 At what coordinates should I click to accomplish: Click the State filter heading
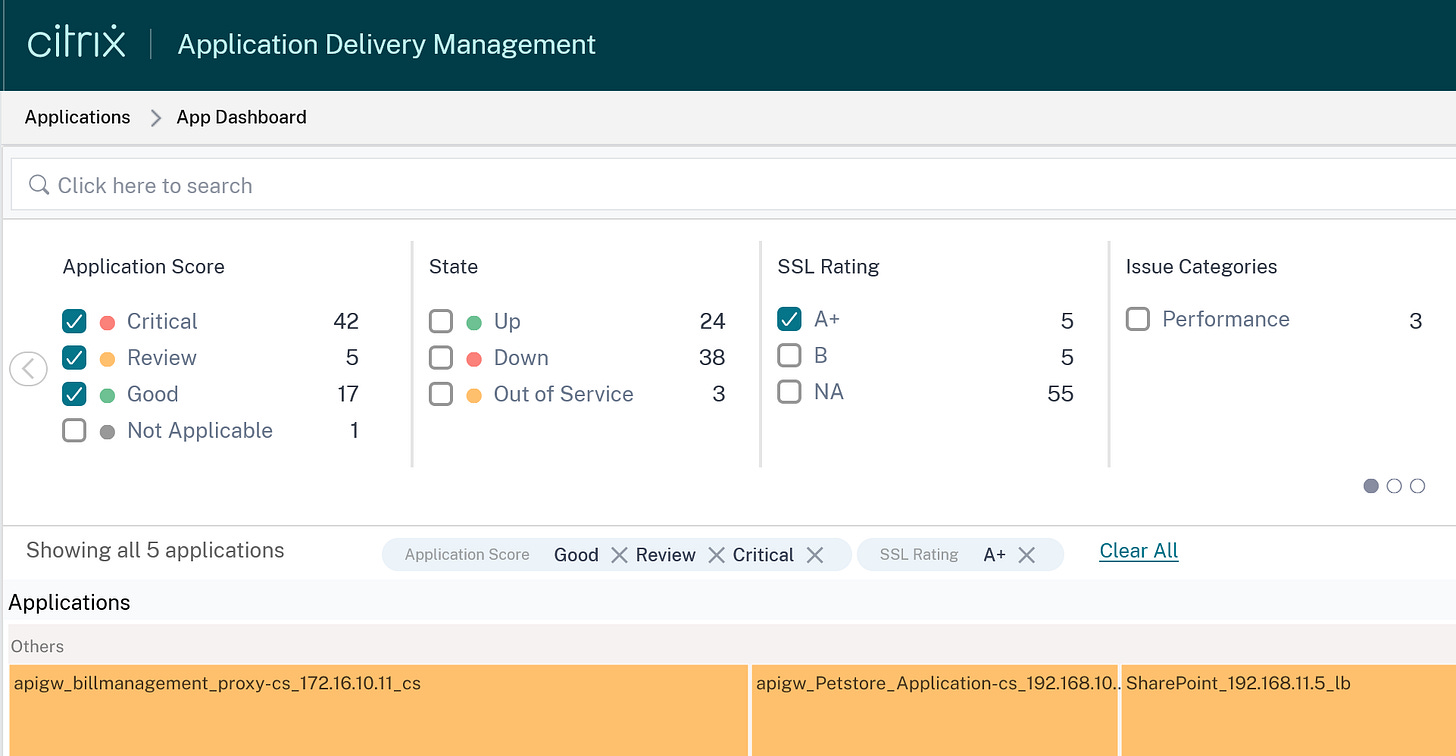[x=454, y=266]
